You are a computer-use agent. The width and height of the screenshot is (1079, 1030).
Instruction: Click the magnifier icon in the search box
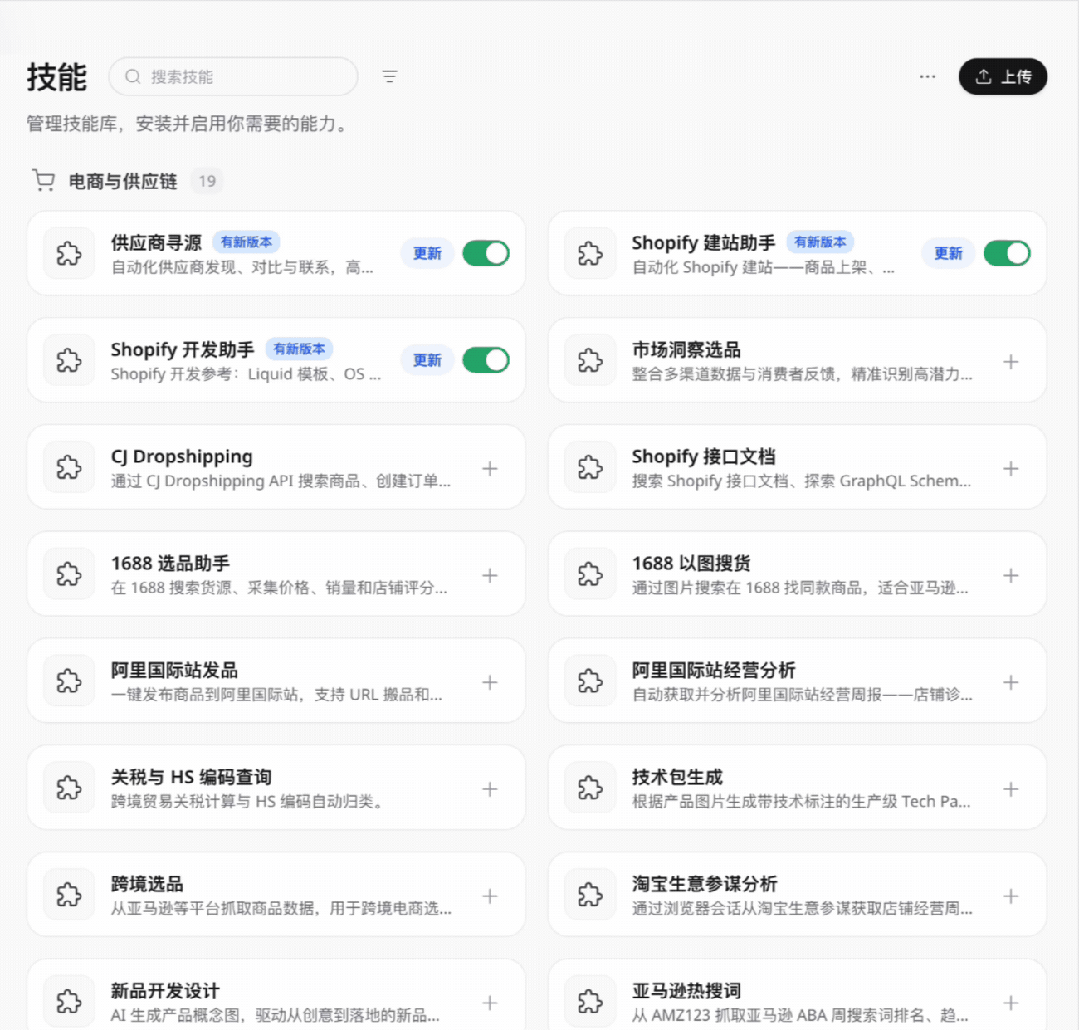(131, 76)
